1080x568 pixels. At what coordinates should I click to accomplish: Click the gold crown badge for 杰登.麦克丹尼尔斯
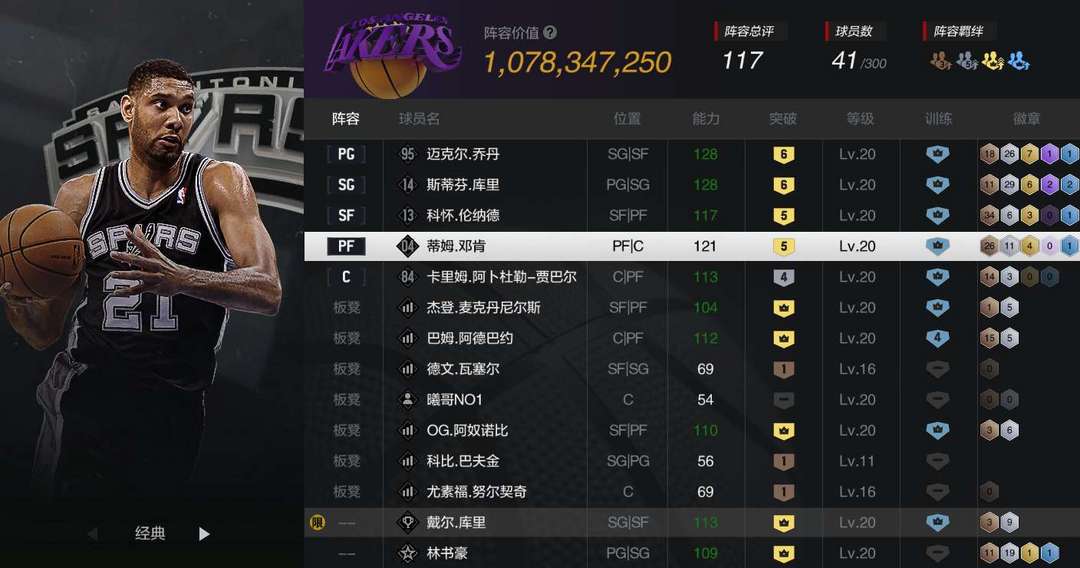click(x=783, y=308)
